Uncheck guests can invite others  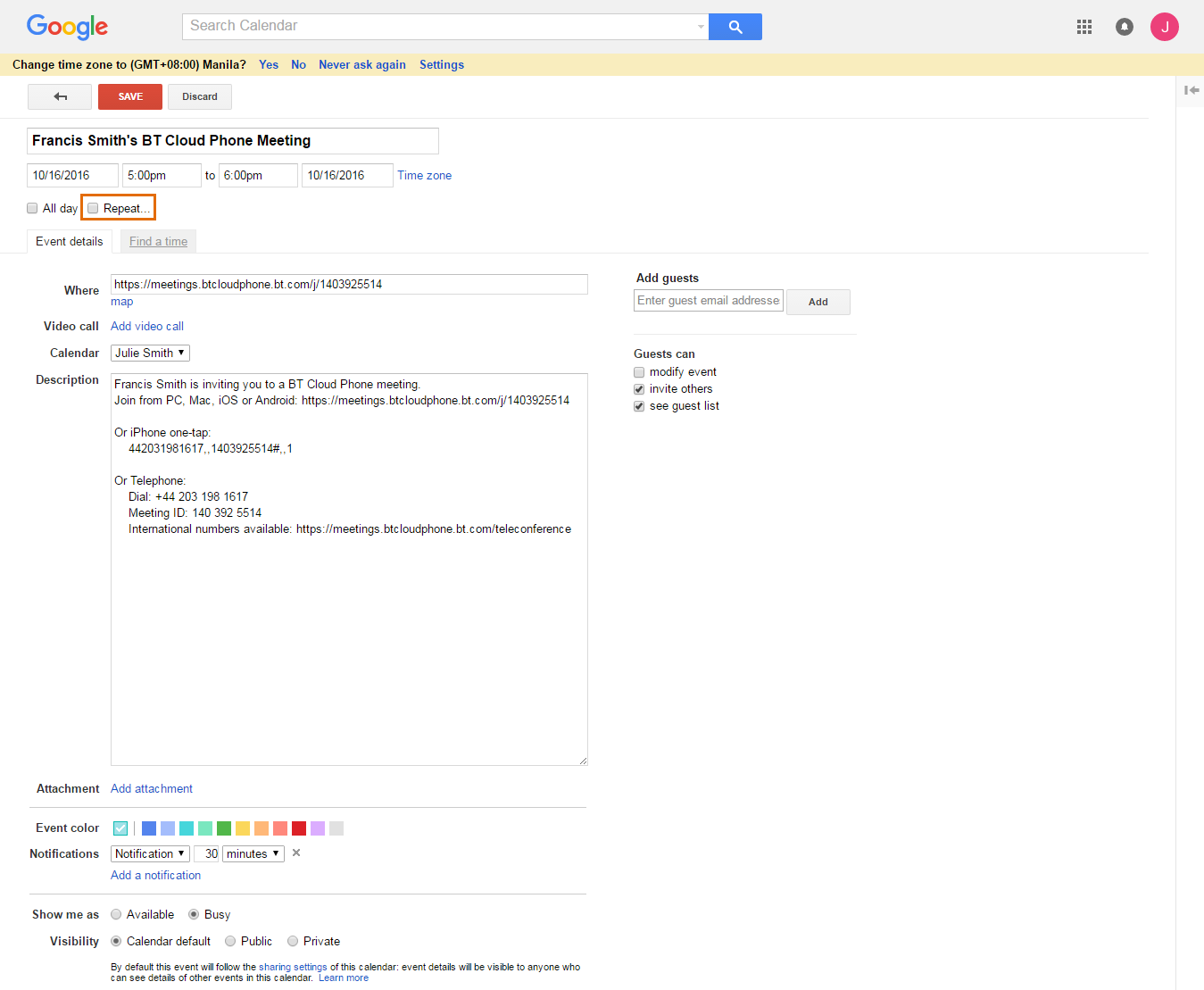639,389
